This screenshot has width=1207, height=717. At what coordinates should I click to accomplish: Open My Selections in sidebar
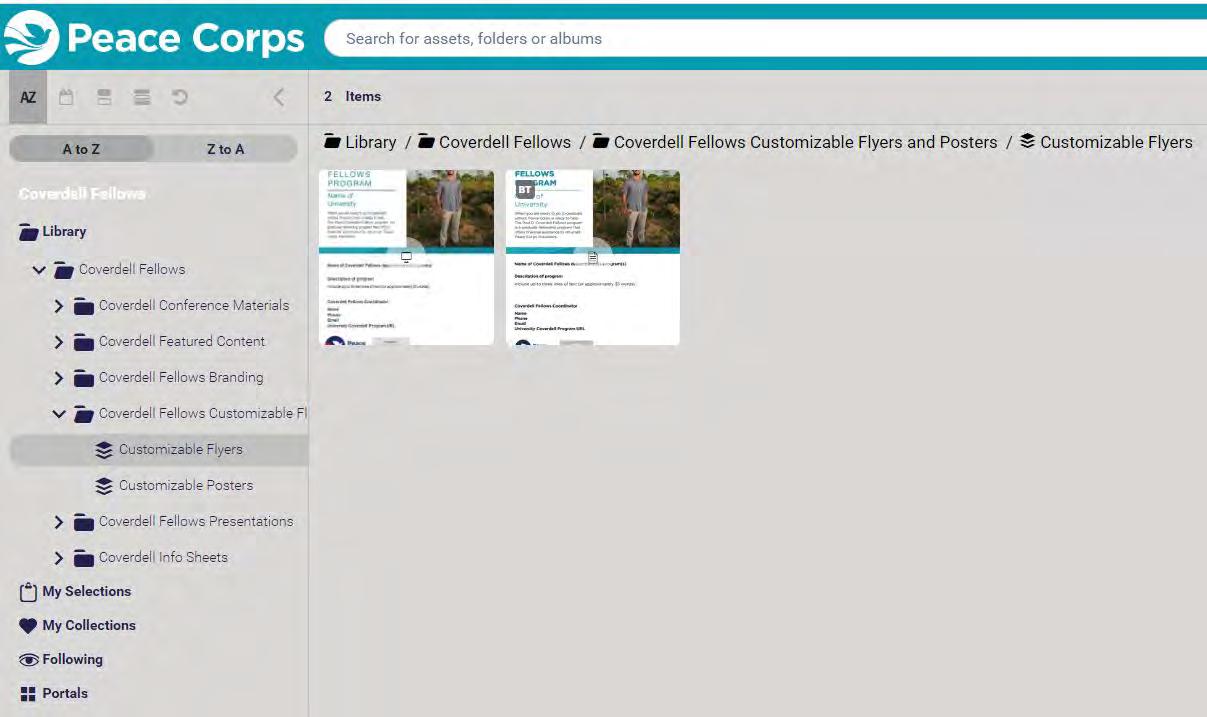click(x=86, y=592)
